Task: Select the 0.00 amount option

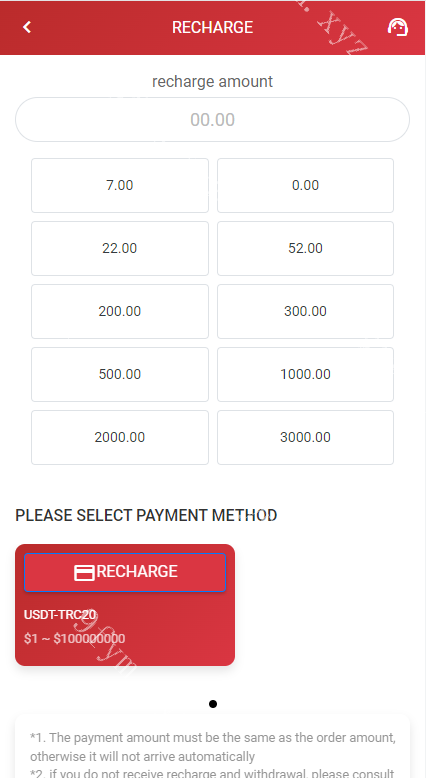Action: (305, 186)
